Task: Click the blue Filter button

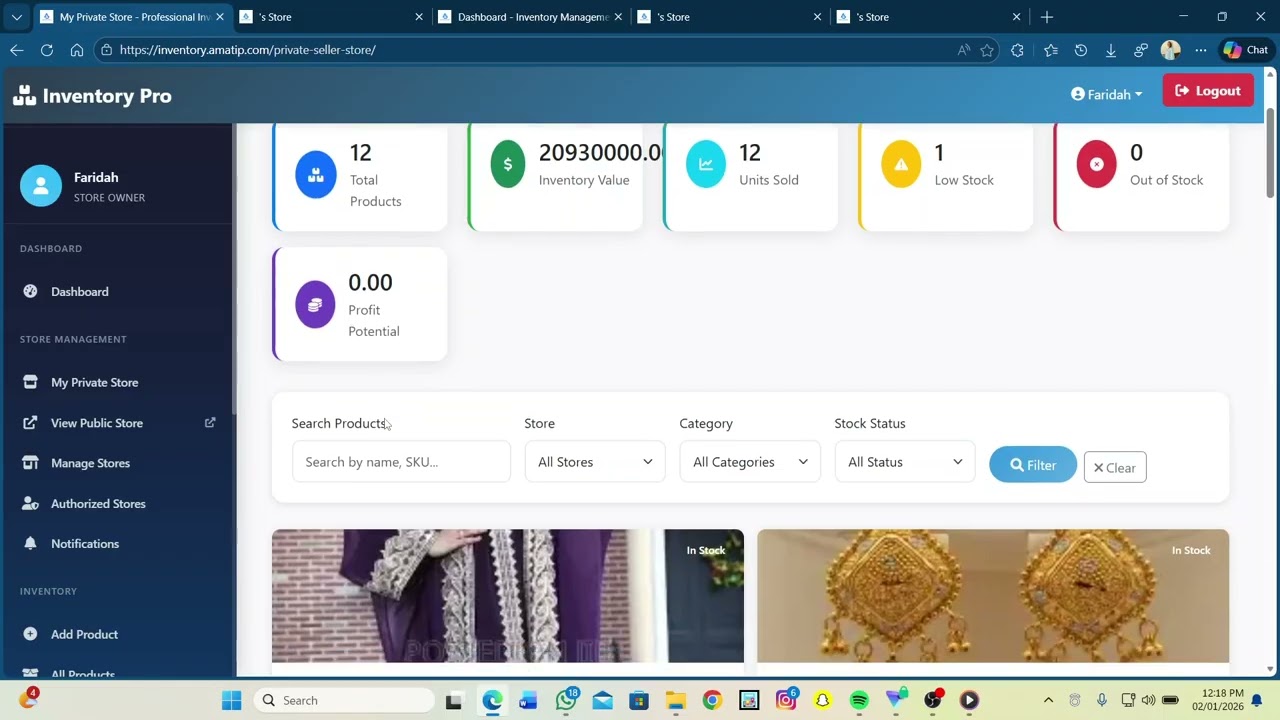Action: click(1033, 464)
